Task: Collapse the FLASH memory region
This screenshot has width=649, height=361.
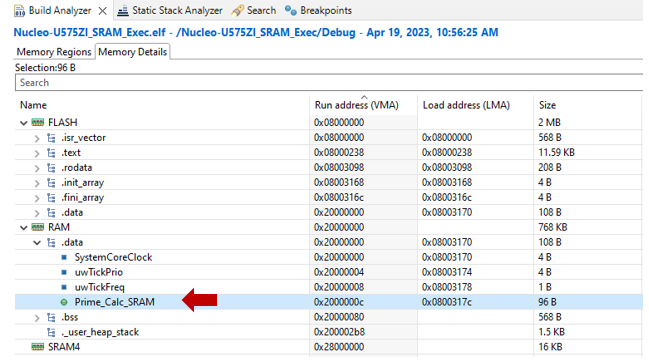Action: click(24, 123)
